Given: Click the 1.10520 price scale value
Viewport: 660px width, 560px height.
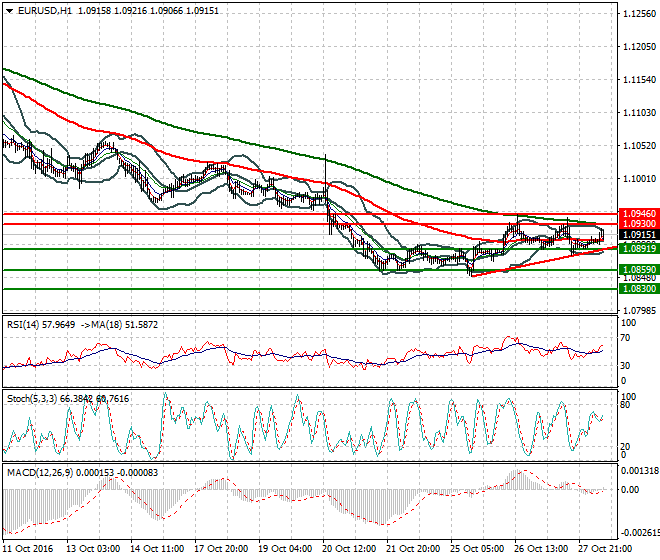Looking at the screenshot, I should (639, 146).
